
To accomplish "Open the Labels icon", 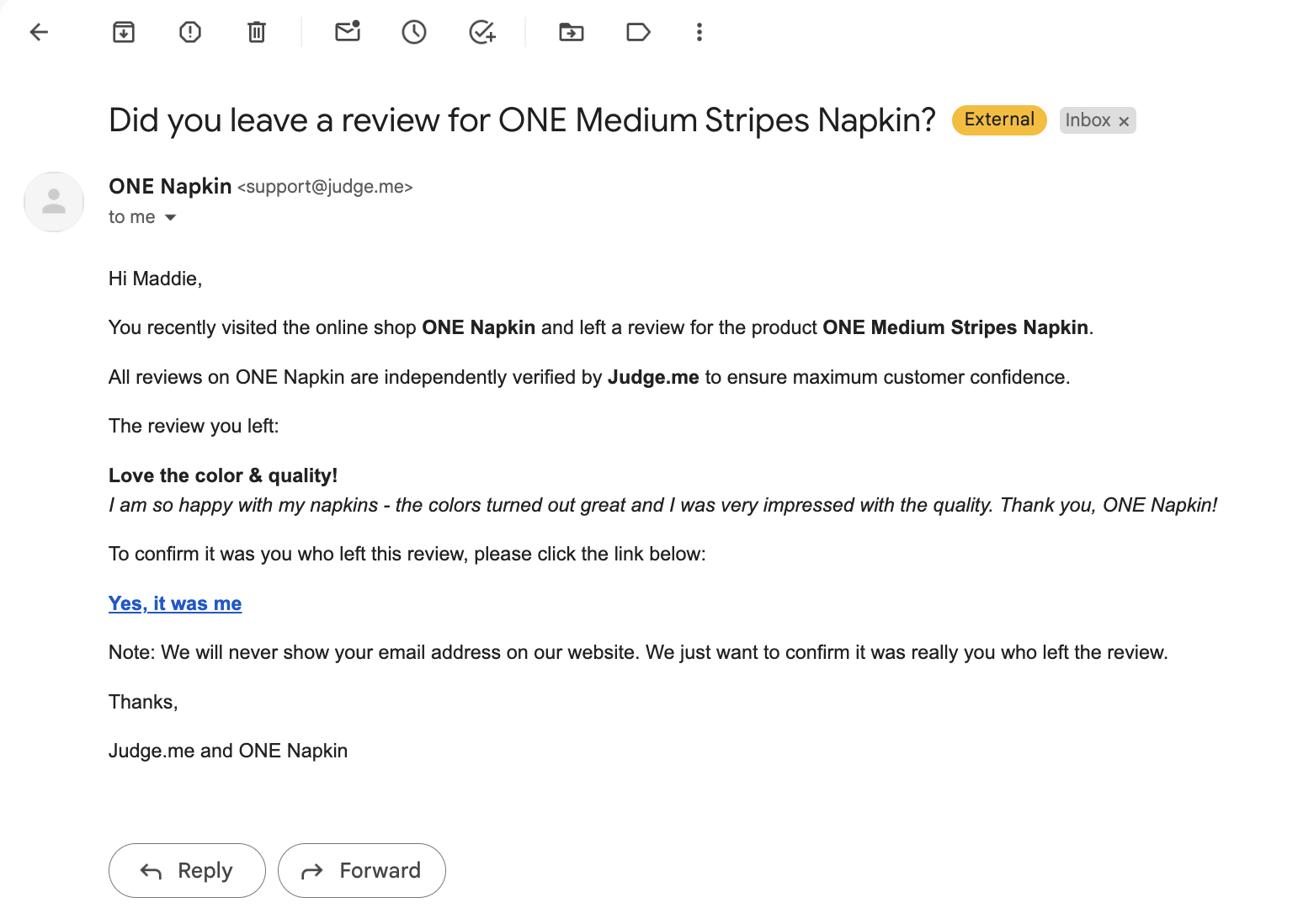I will pos(638,33).
